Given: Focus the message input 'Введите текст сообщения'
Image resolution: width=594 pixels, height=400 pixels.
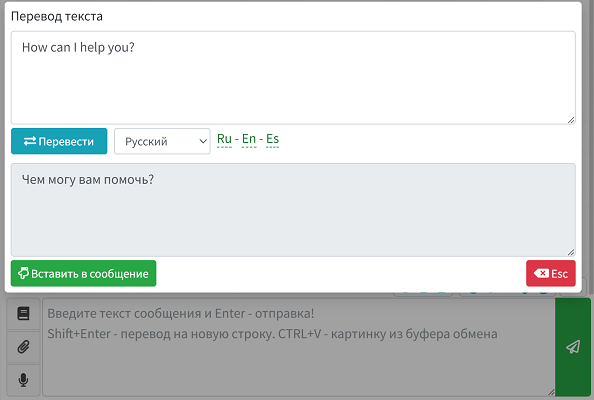Looking at the screenshot, I should [299, 347].
